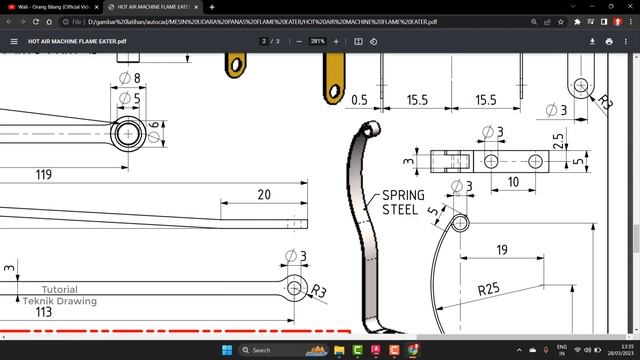Viewport: 640px width, 360px height.
Task: Open the Windows Start menu
Action: tap(227, 350)
